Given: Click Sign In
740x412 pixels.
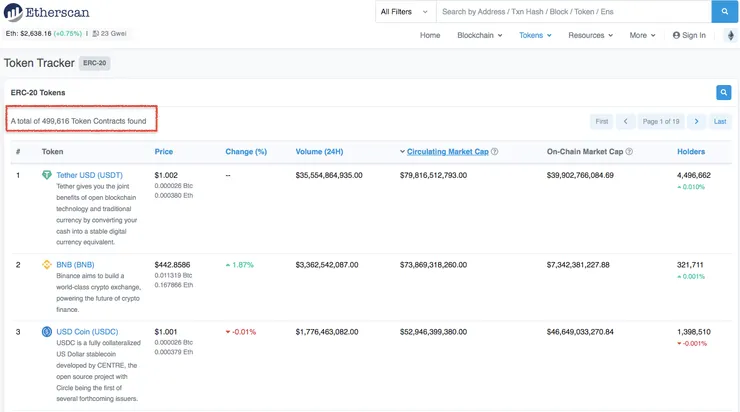Looking at the screenshot, I should coord(689,35).
